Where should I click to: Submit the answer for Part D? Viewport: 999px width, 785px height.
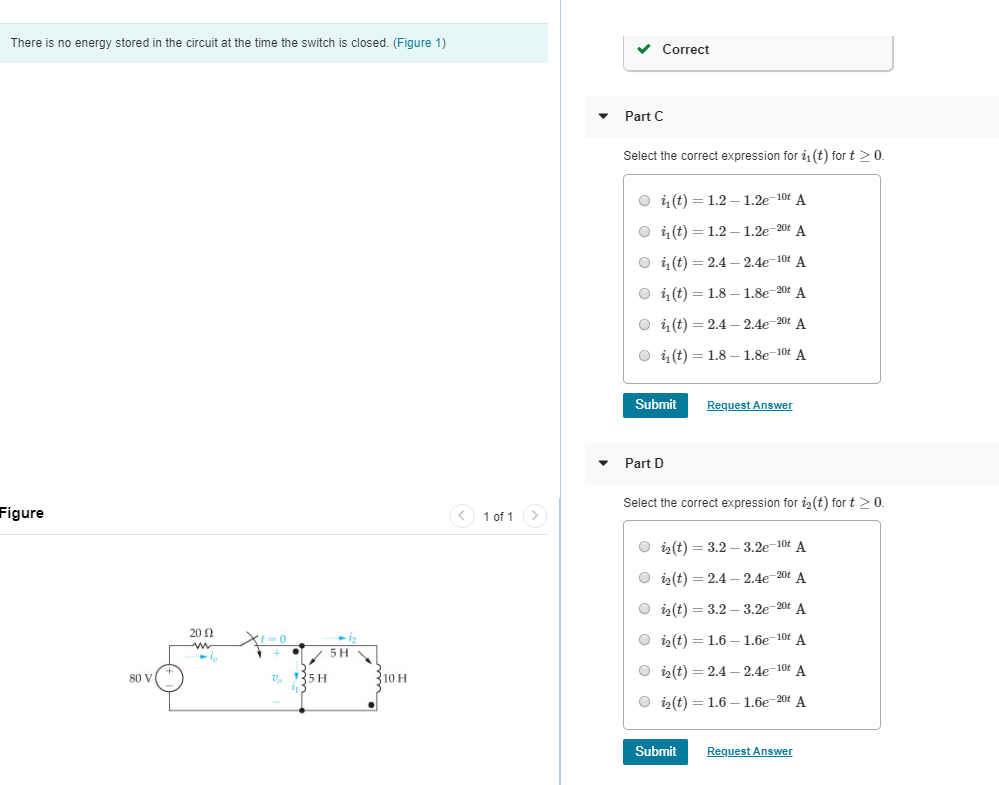click(655, 751)
